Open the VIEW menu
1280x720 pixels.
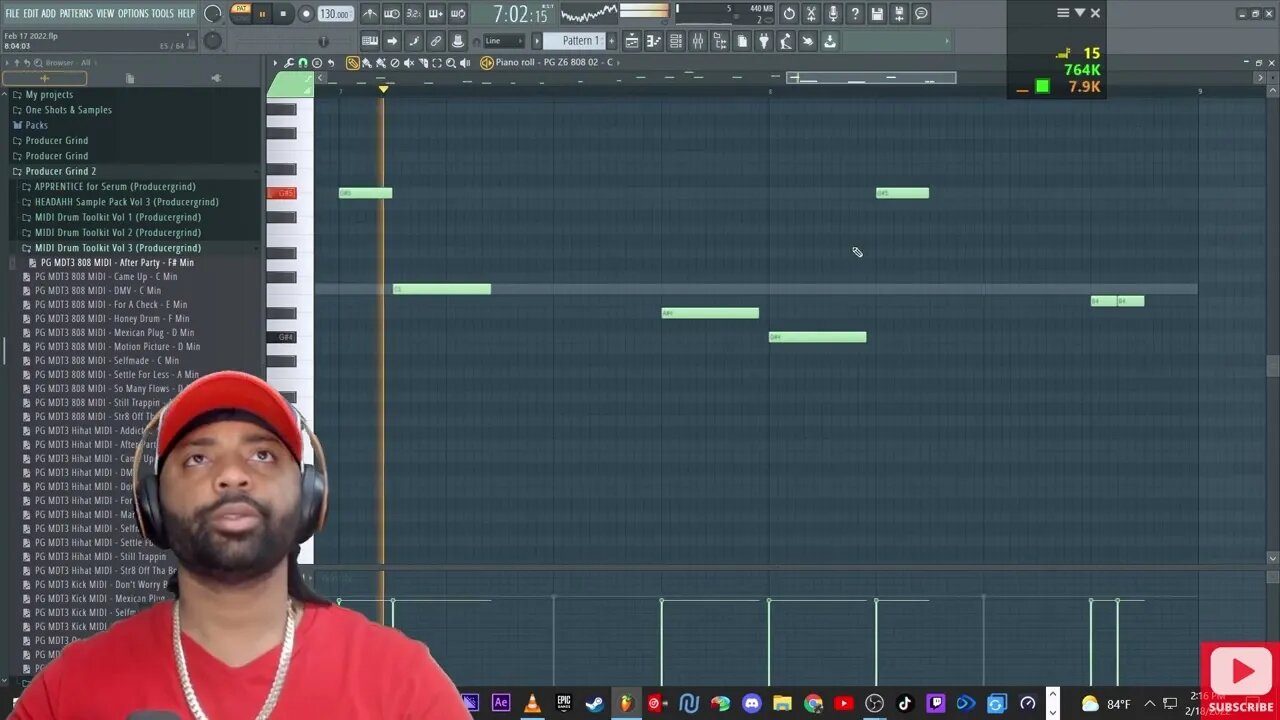[105, 13]
